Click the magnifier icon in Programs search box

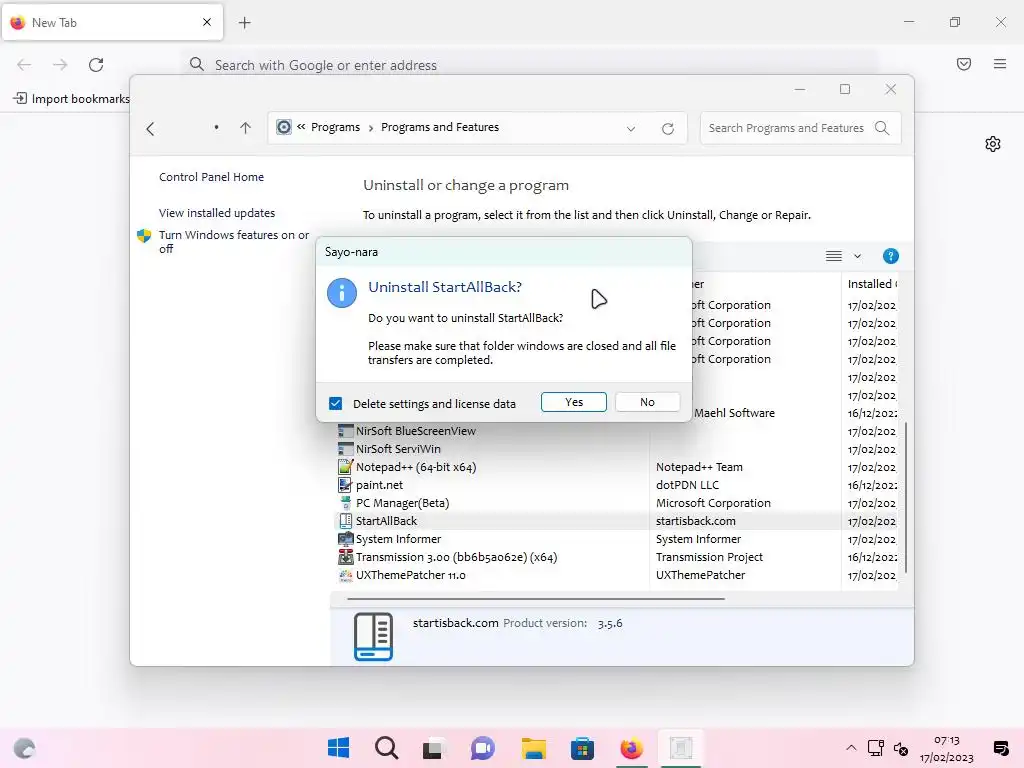882,128
